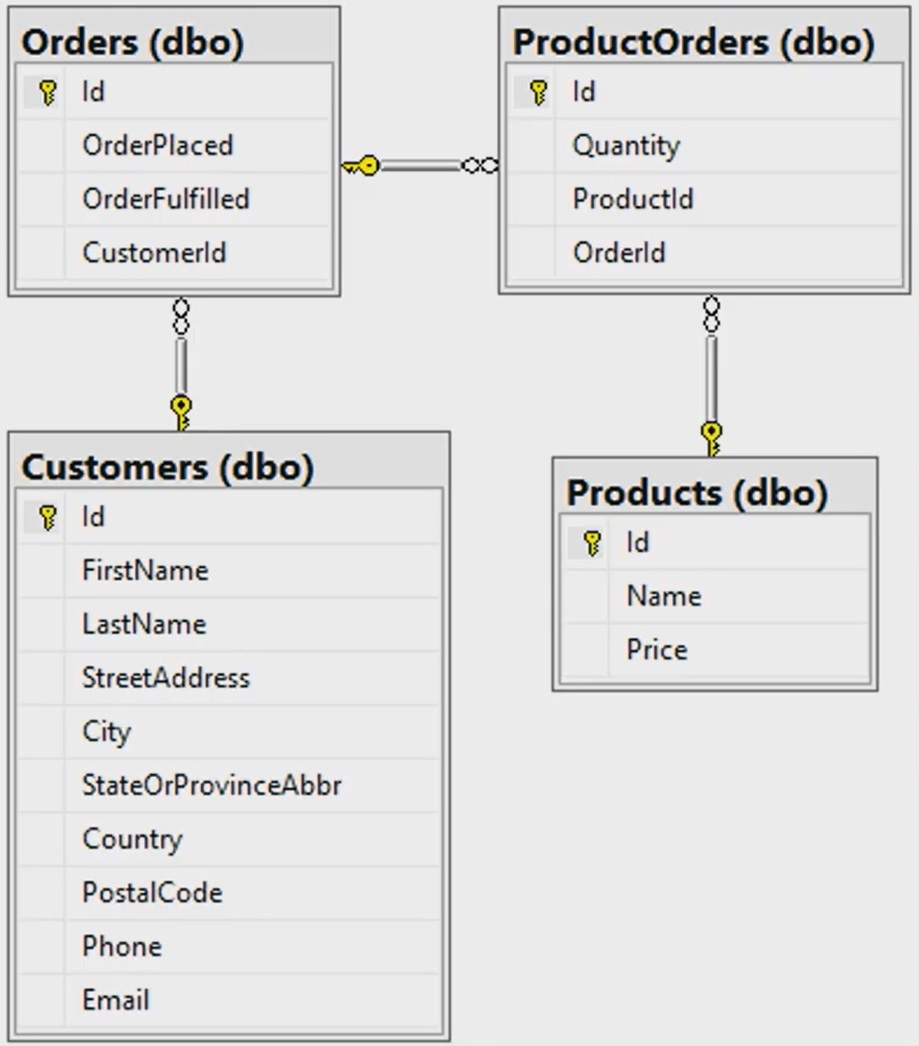Click the CustomerId column in Orders
The height and width of the screenshot is (1046, 919).
coord(155,252)
